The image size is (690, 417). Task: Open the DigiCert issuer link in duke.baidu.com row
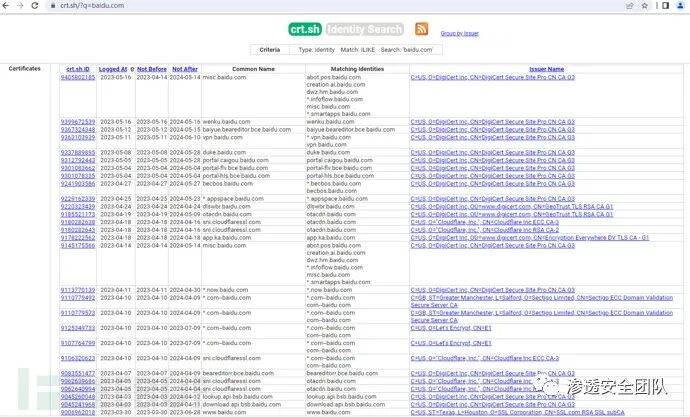click(x=492, y=153)
